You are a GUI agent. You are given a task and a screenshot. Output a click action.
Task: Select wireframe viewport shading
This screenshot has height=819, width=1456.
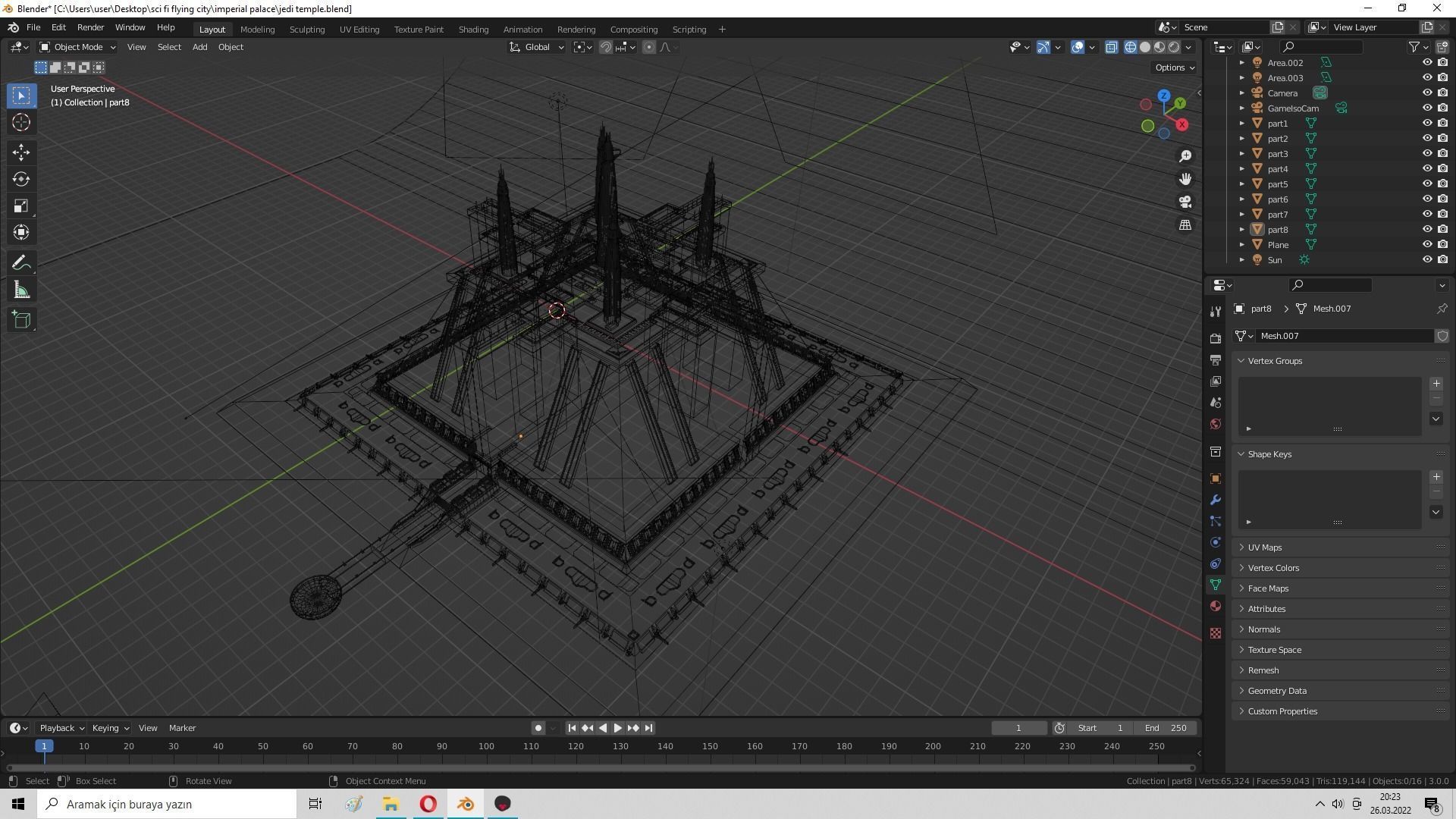(x=1131, y=47)
